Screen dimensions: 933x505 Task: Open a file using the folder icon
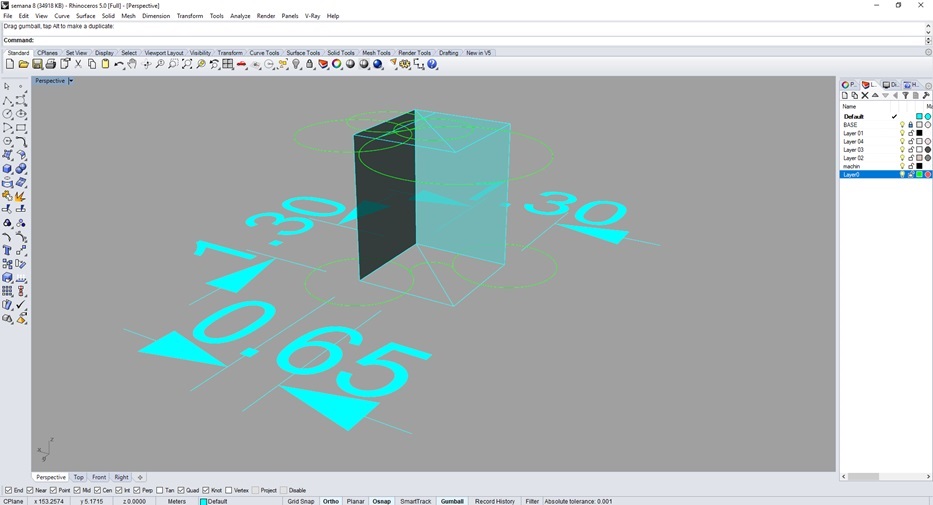pos(23,64)
